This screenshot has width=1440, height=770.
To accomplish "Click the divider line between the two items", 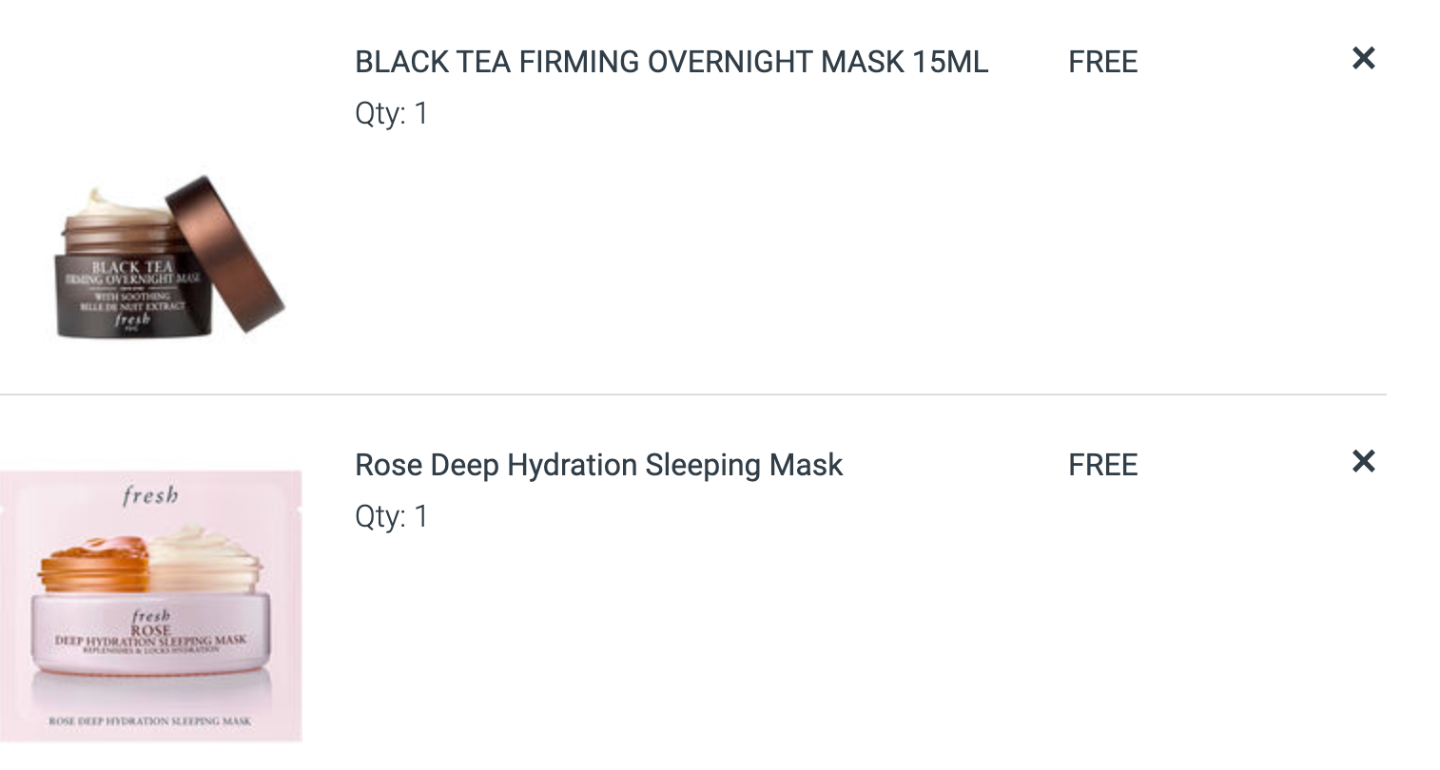I will pos(693,394).
